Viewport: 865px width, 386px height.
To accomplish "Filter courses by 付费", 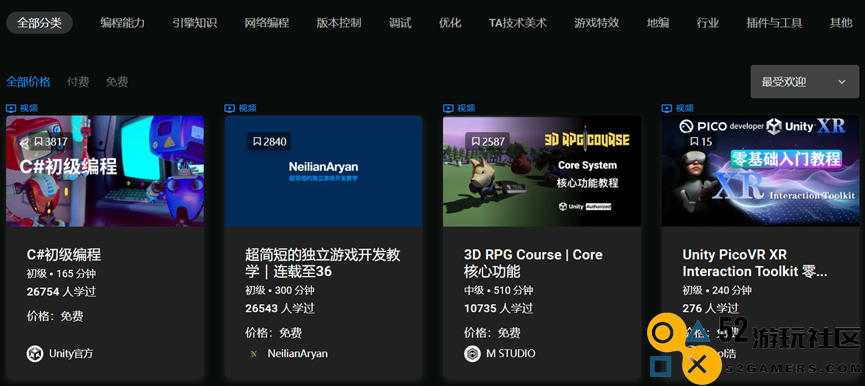I will coord(78,82).
